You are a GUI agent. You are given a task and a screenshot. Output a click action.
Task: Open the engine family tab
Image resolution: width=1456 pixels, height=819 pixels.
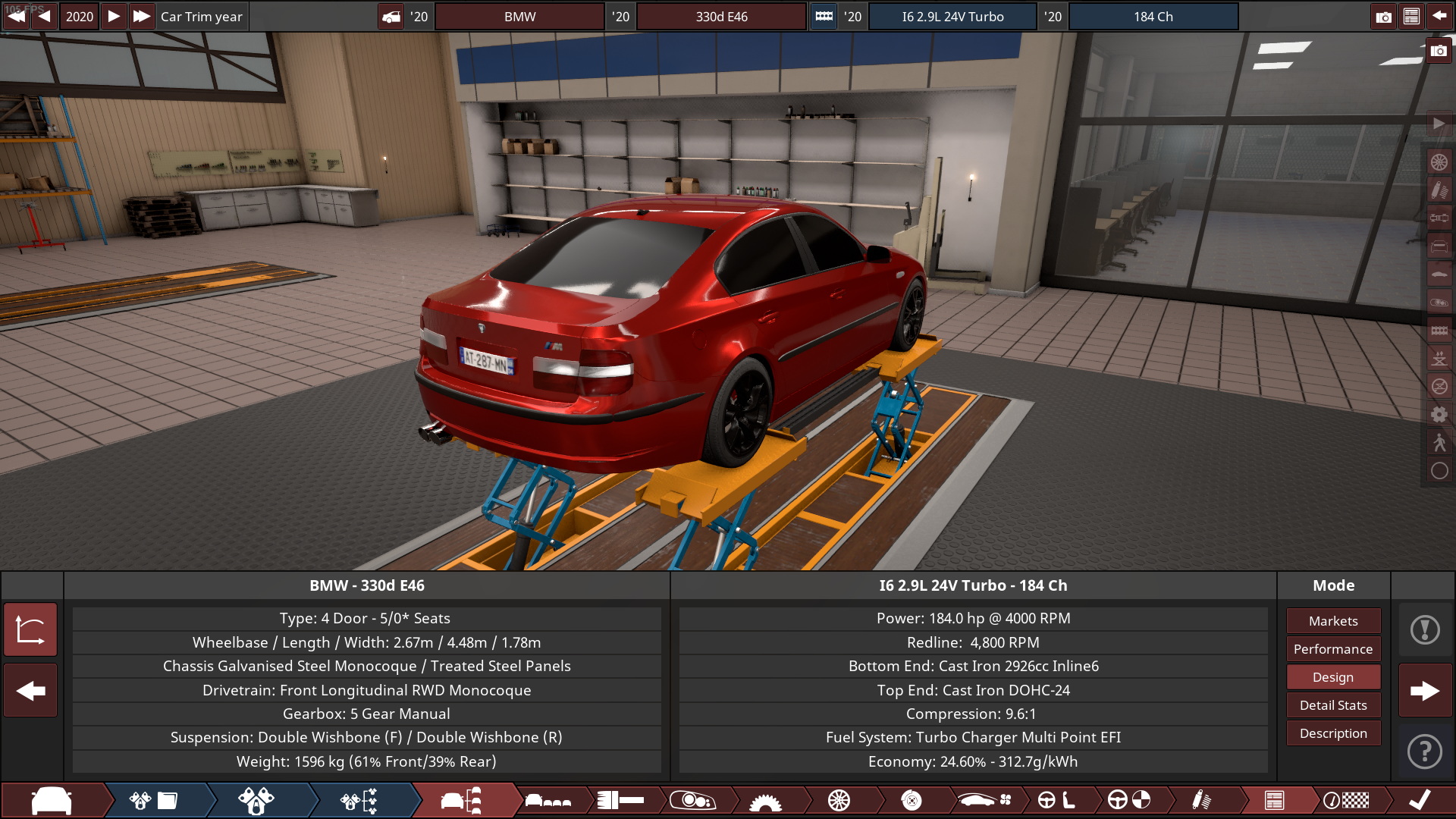pos(154,801)
